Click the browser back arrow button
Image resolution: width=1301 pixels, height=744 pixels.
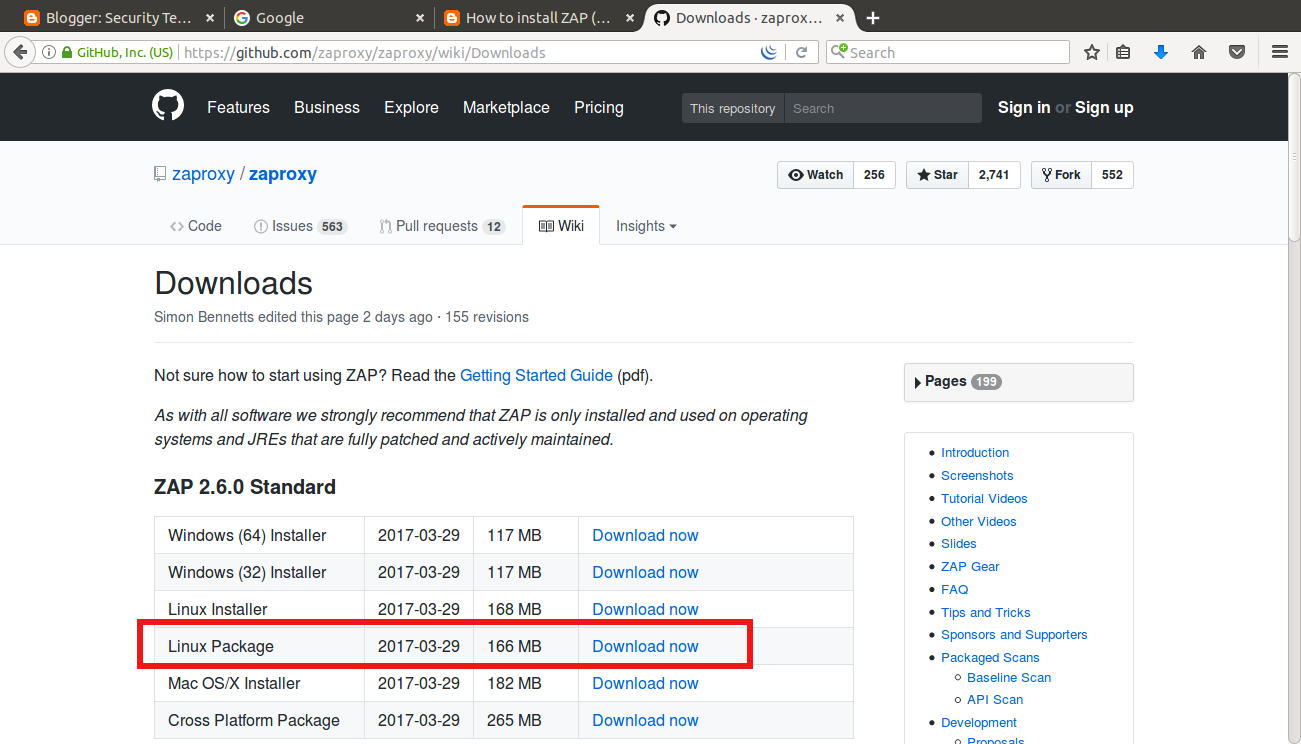pyautogui.click(x=20, y=52)
